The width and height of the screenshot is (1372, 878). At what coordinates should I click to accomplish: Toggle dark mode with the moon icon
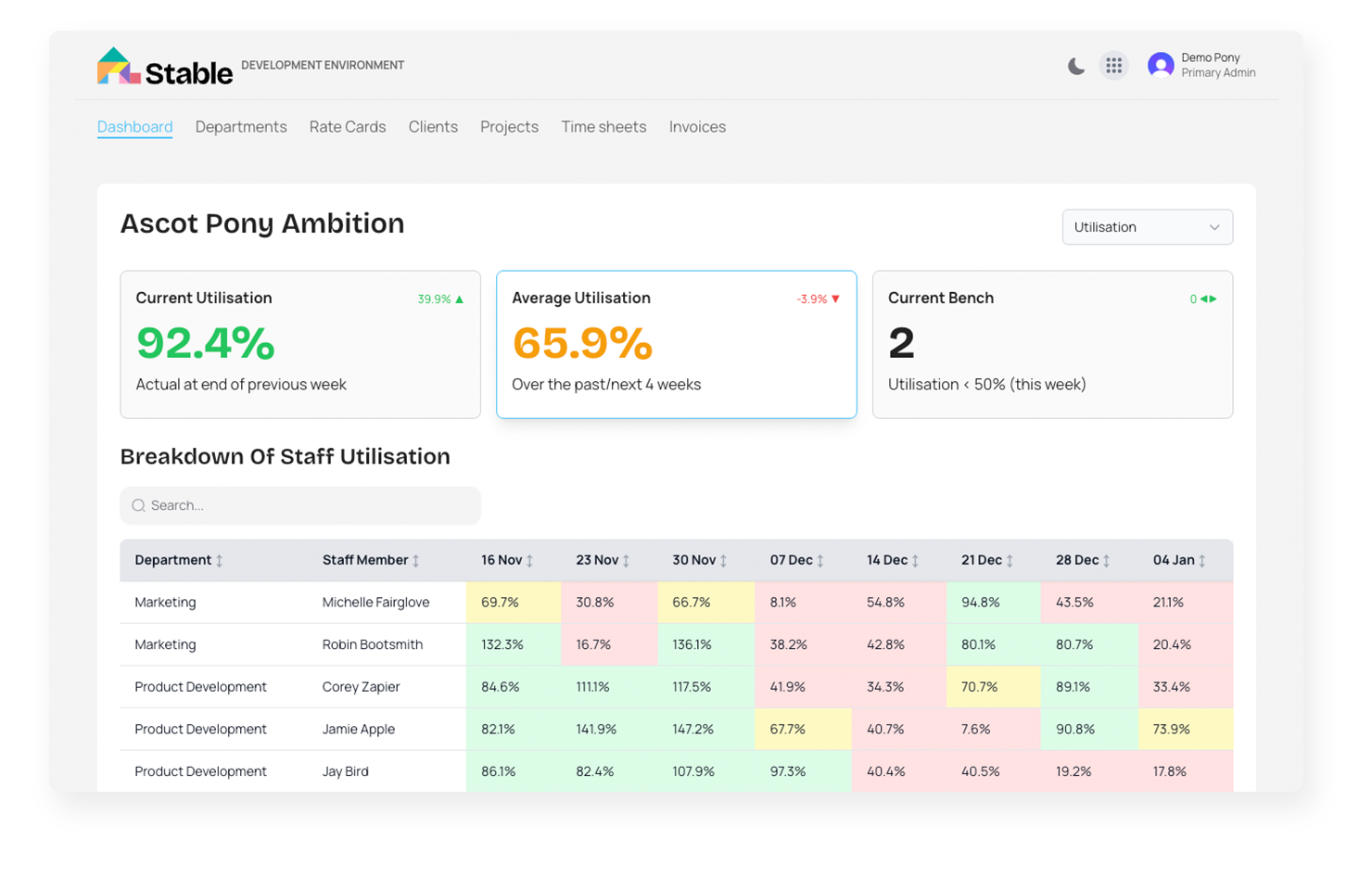(x=1075, y=66)
